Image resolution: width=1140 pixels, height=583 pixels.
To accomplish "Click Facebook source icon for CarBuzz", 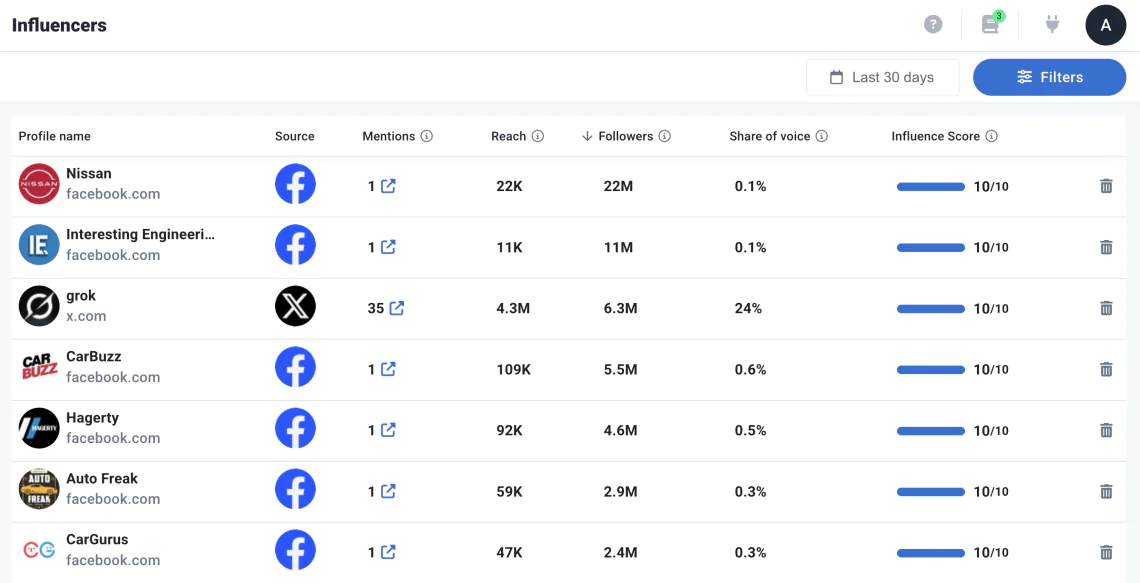I will tap(295, 367).
